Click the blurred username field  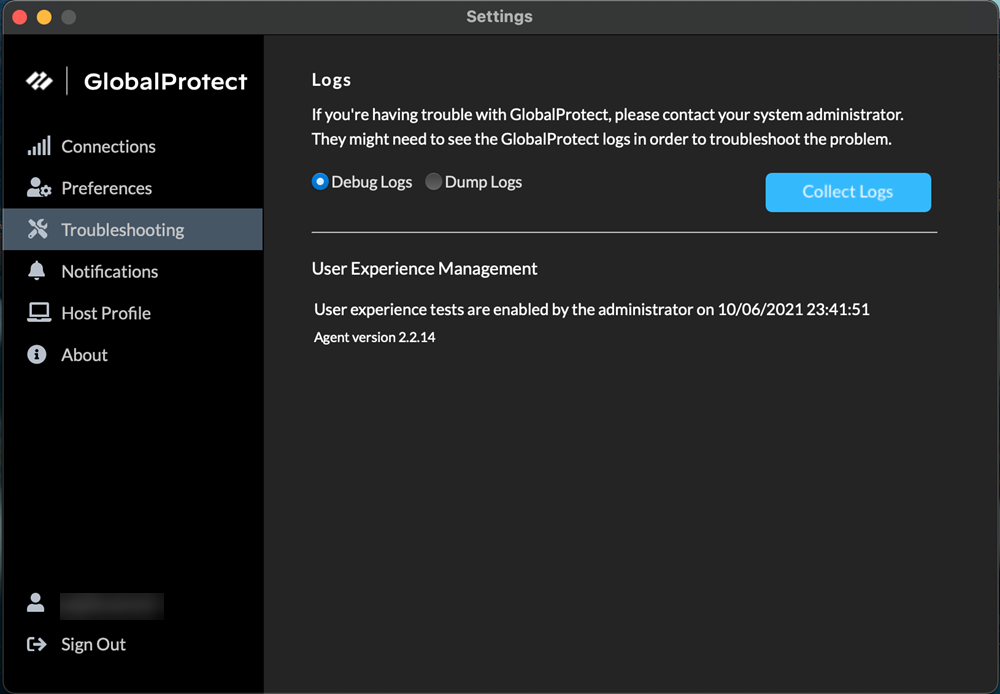pyautogui.click(x=111, y=606)
